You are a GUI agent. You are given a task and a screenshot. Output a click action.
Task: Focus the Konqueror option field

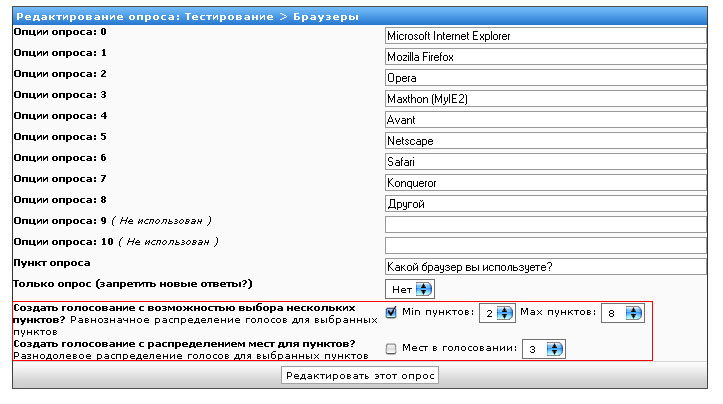(x=546, y=182)
